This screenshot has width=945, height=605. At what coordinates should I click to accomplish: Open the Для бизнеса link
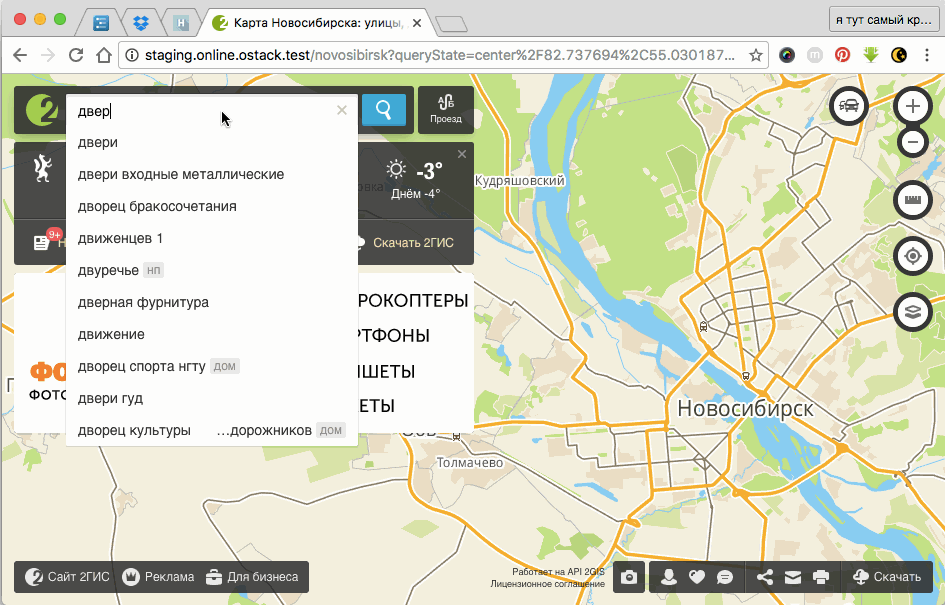252,577
